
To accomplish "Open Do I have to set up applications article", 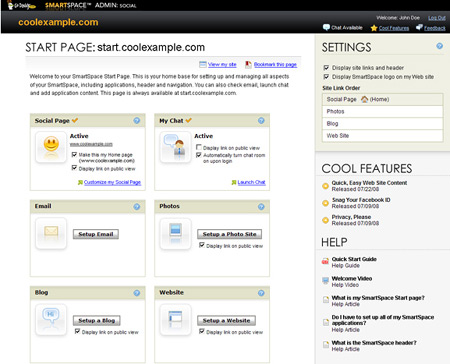I will [383, 320].
